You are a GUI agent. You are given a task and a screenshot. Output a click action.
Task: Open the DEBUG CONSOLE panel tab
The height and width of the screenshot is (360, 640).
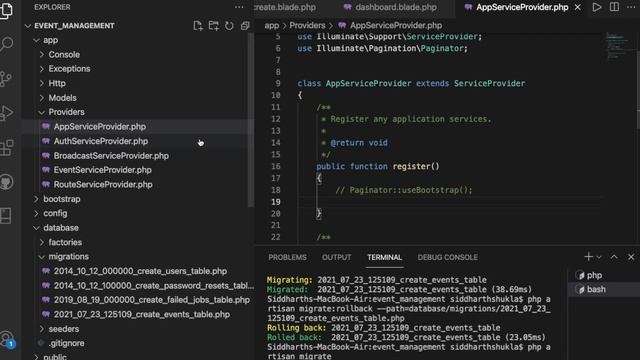tap(447, 257)
